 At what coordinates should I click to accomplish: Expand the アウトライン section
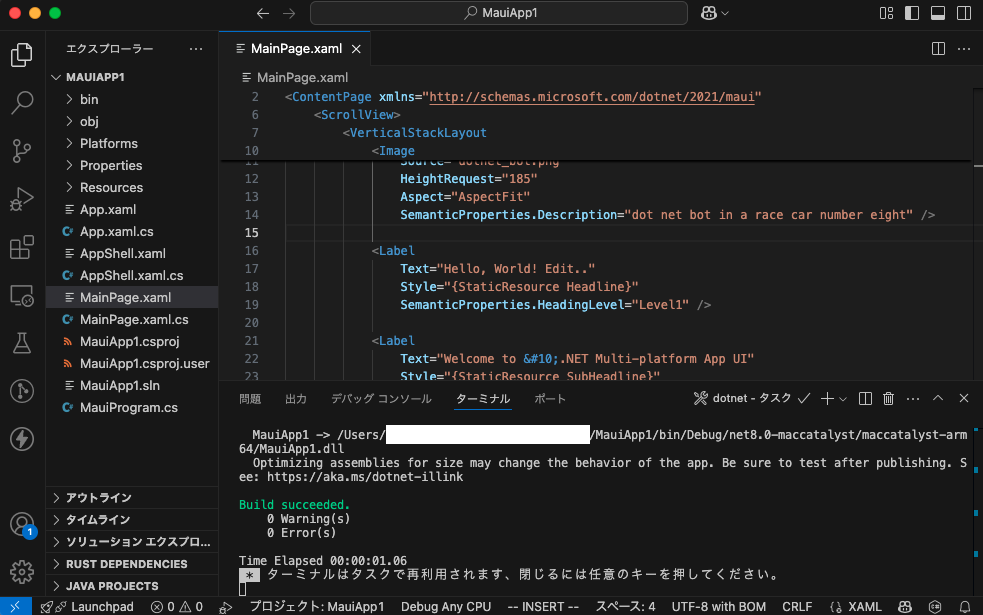pyautogui.click(x=98, y=498)
